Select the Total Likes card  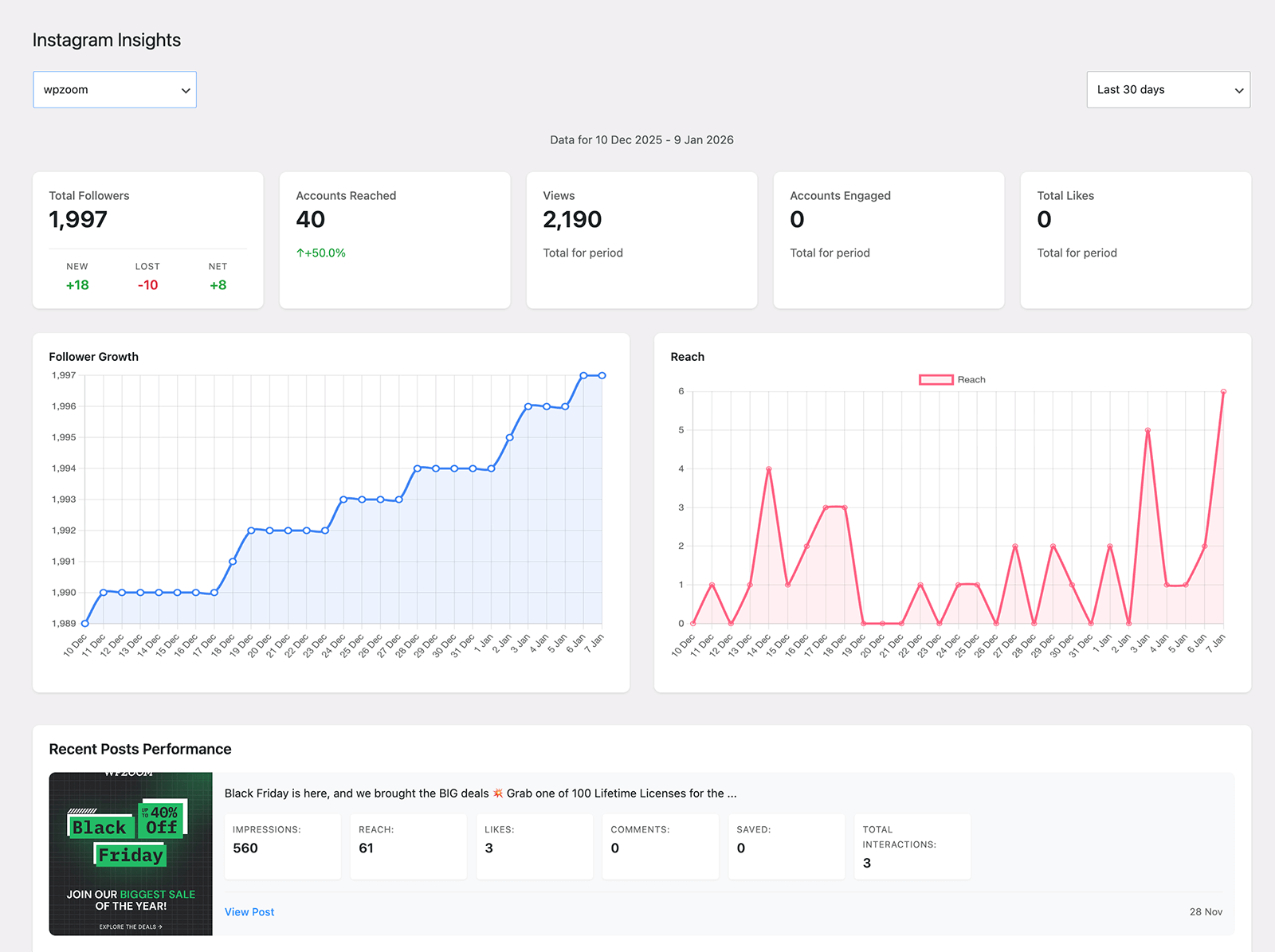[1135, 240]
